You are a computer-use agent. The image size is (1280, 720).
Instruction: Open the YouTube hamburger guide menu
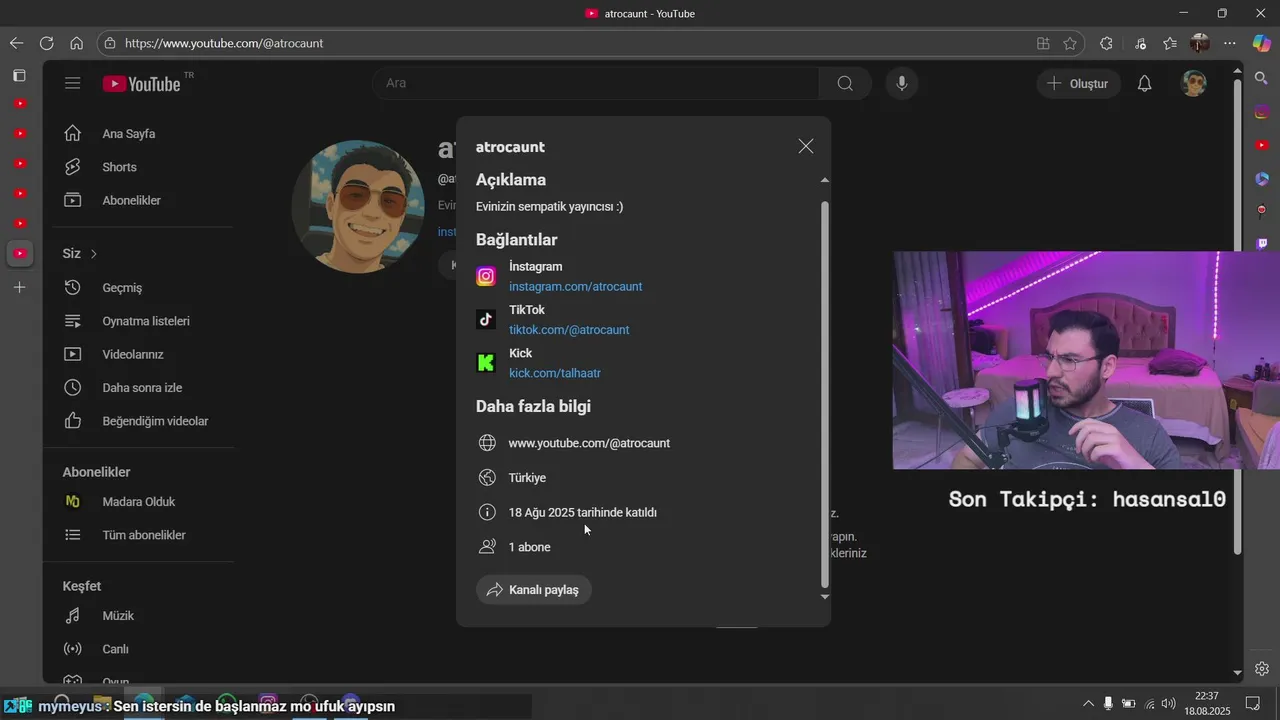tap(72, 83)
